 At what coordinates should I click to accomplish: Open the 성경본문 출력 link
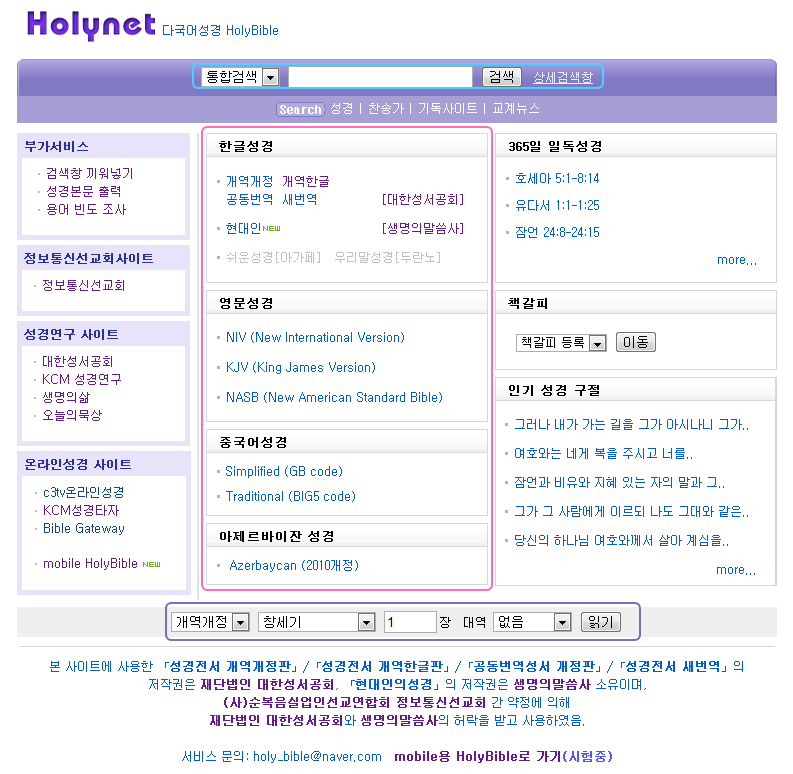point(83,191)
